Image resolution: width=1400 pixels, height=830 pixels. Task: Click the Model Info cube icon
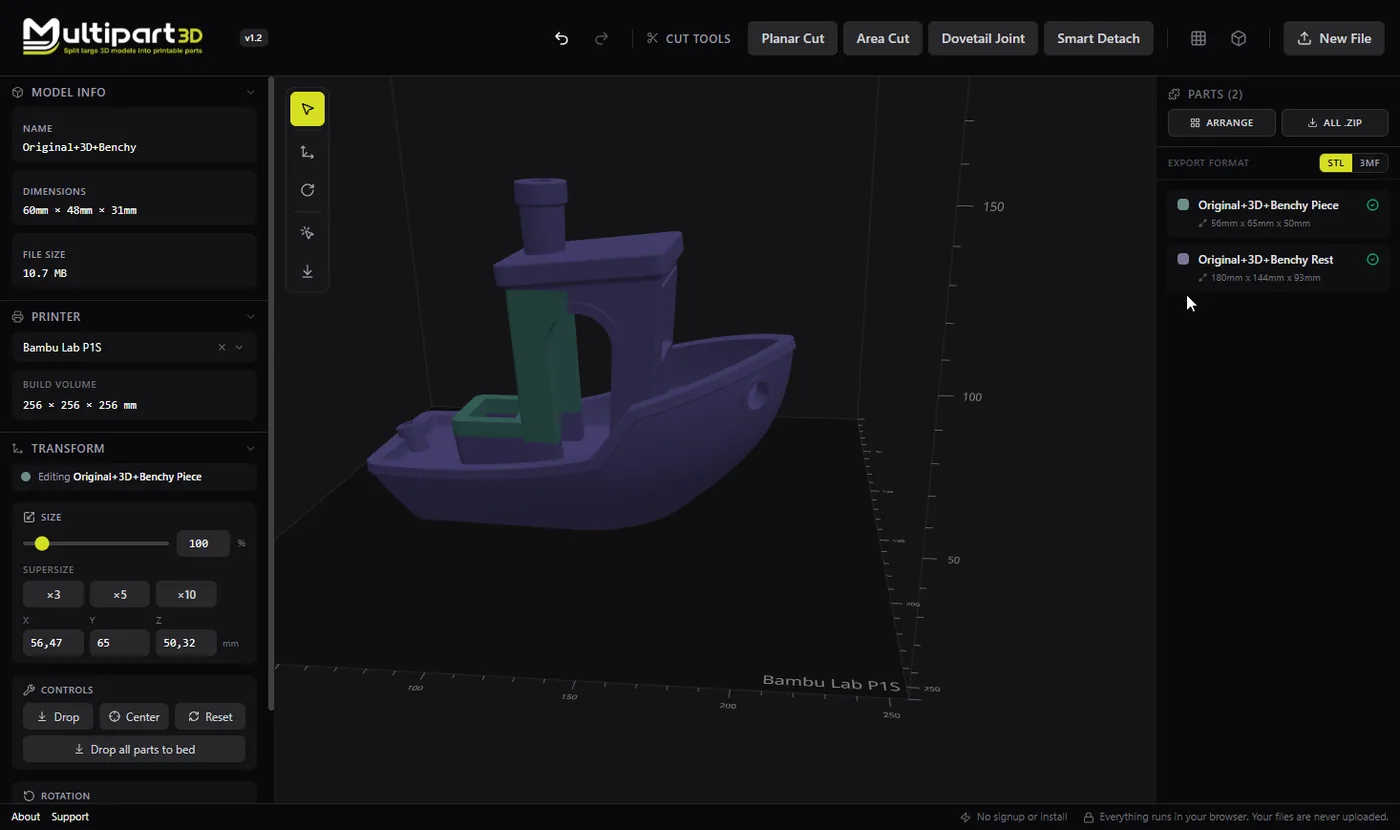tap(18, 92)
